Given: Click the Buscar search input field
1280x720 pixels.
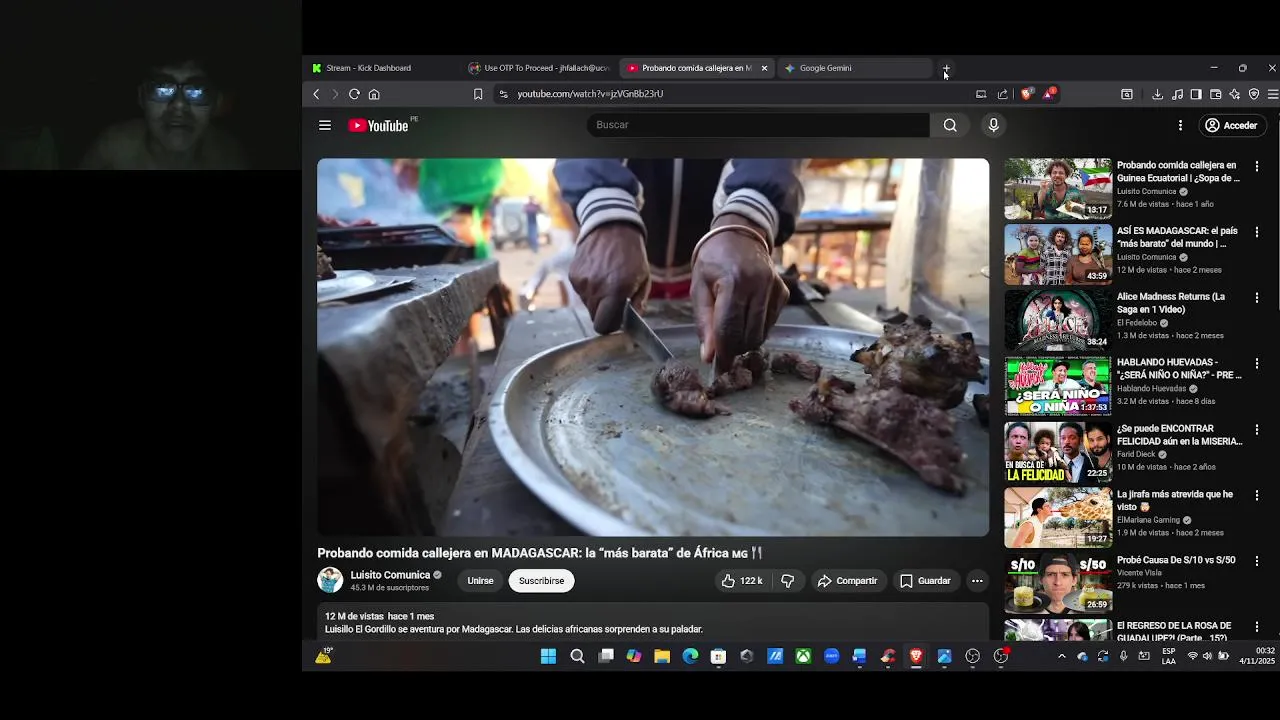Looking at the screenshot, I should [758, 125].
